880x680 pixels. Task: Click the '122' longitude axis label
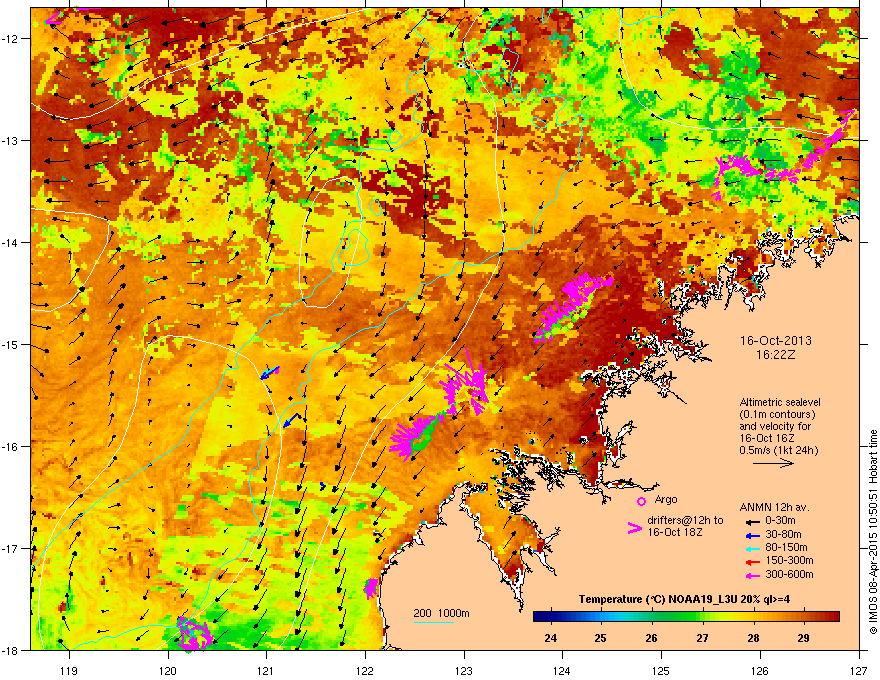365,670
